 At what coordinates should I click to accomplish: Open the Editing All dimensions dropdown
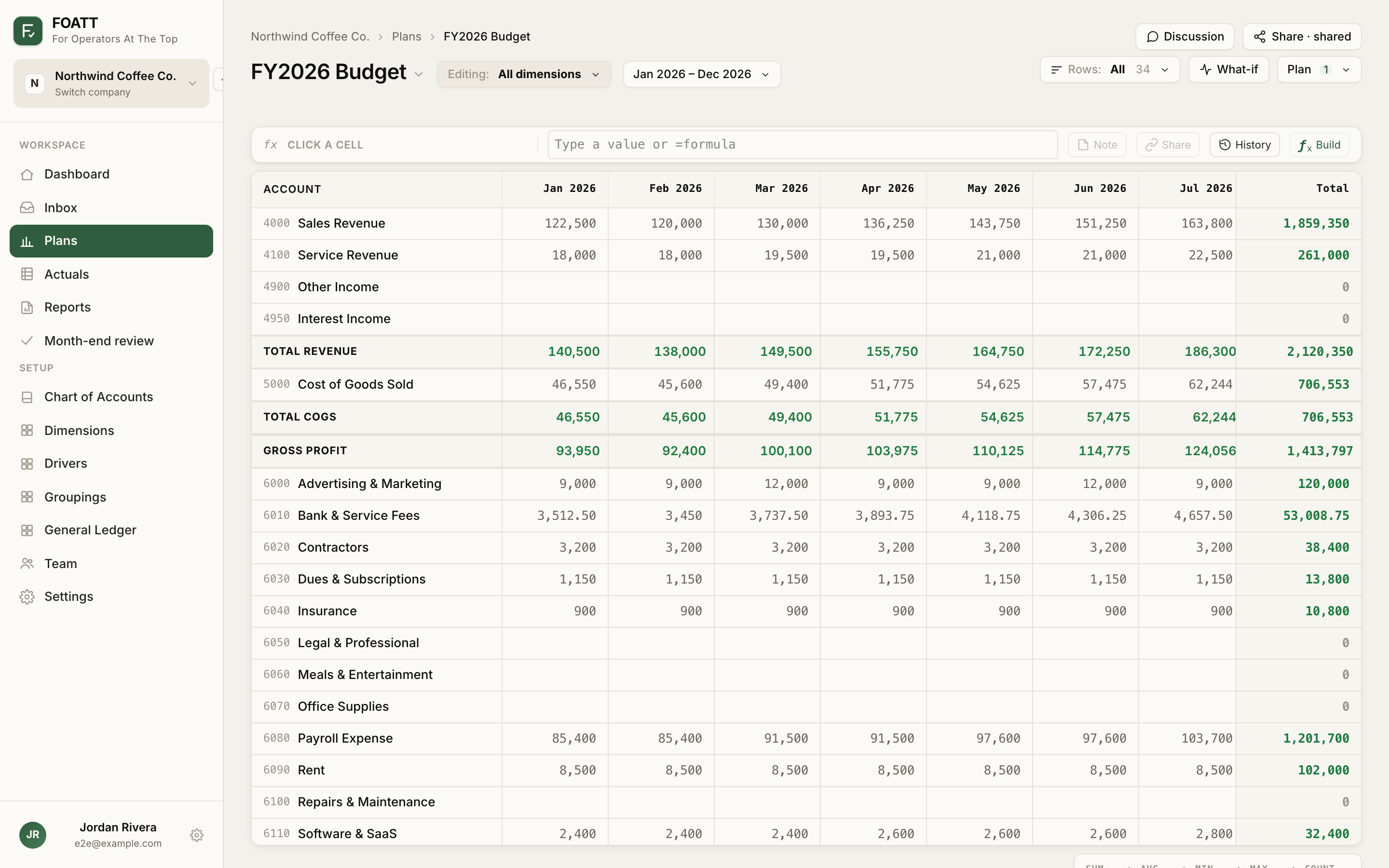pyautogui.click(x=524, y=75)
